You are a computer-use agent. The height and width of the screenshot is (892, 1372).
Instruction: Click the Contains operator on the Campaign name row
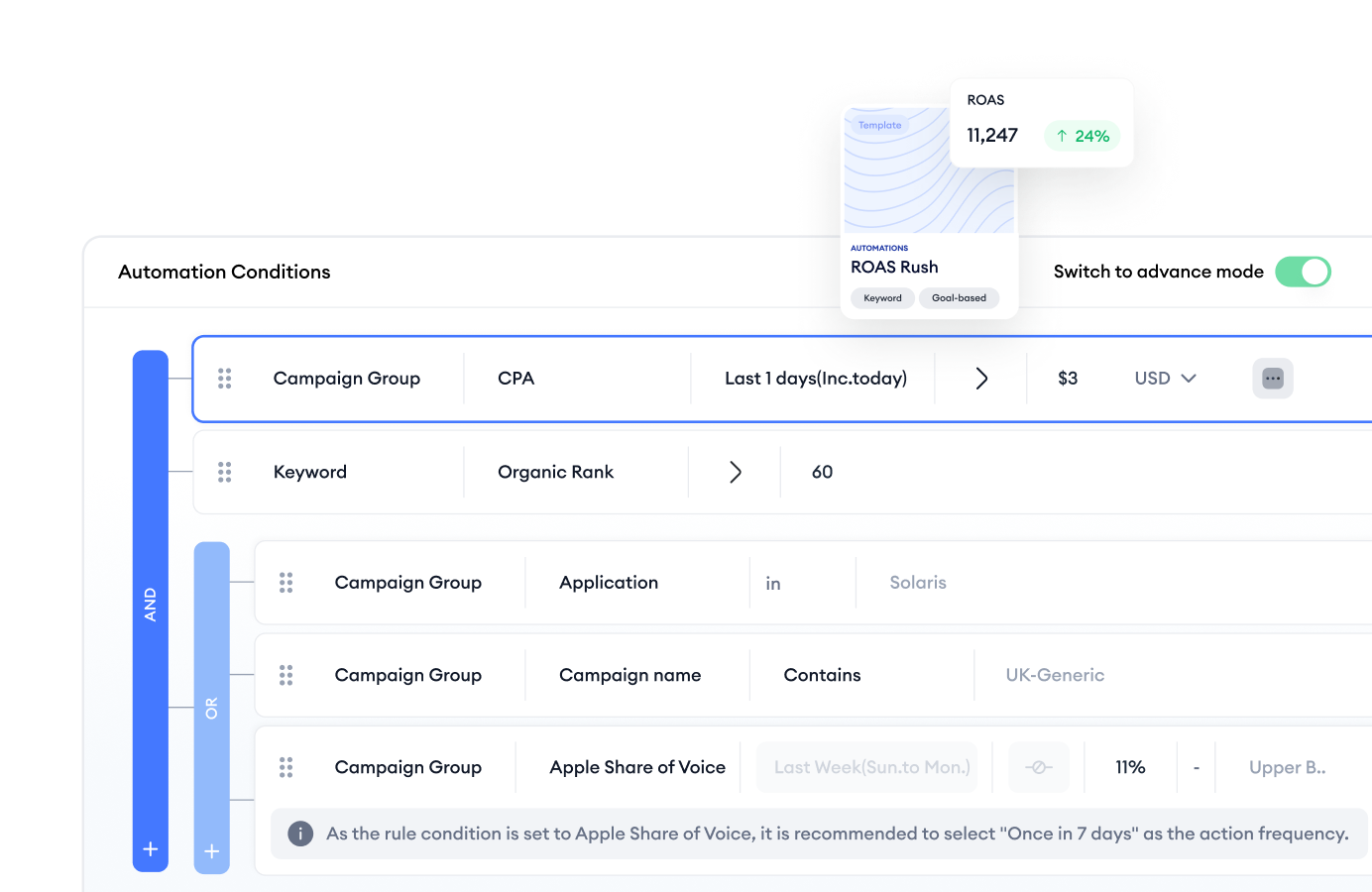(822, 675)
